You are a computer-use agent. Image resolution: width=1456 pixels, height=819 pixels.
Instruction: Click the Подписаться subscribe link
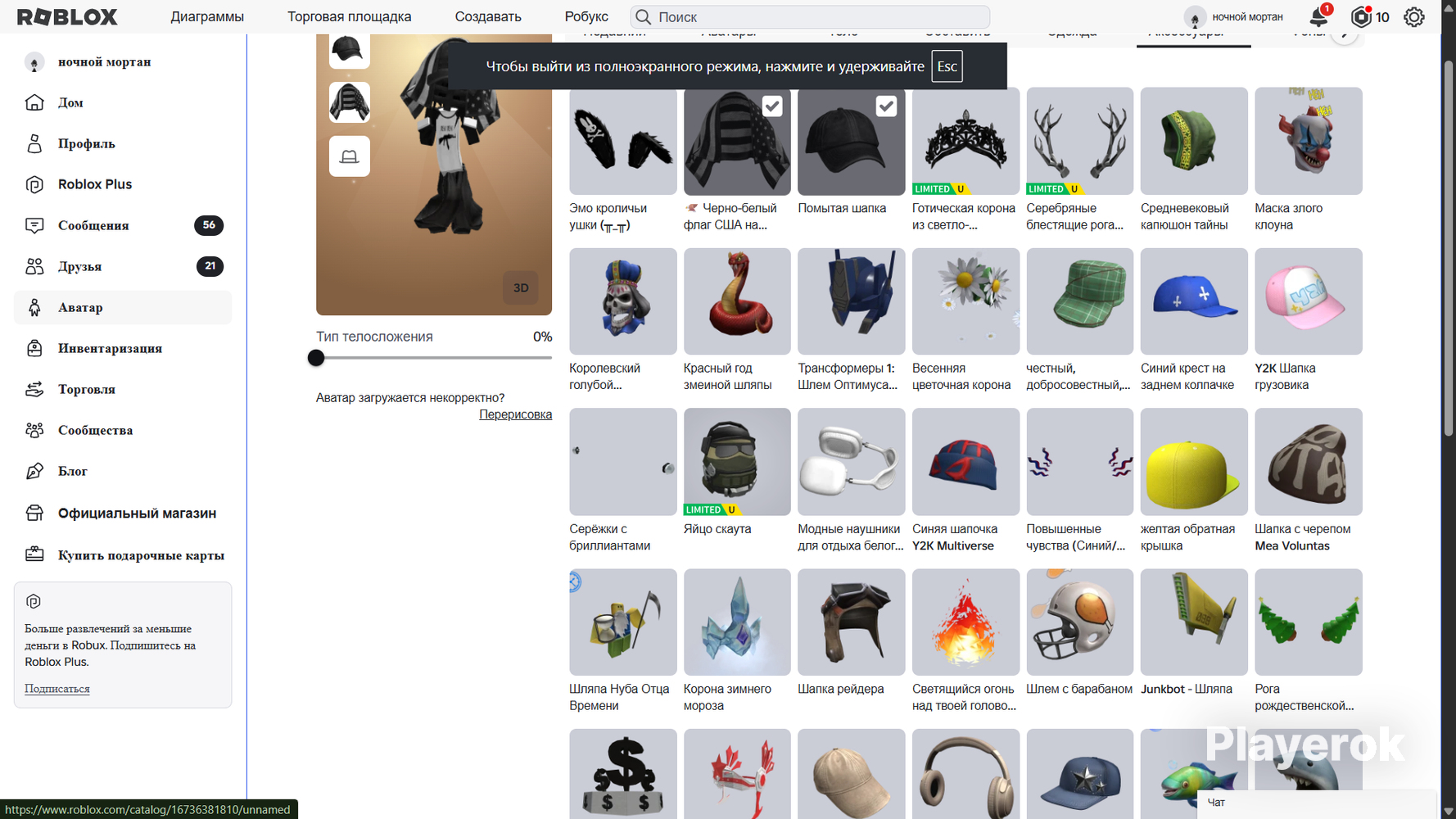point(57,689)
